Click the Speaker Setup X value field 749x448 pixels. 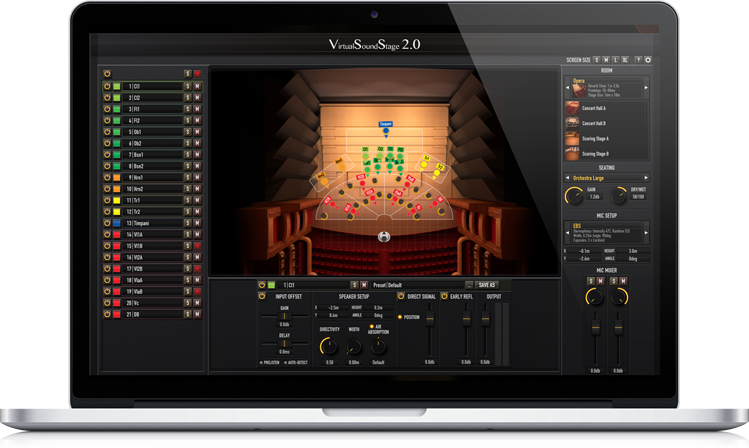(331, 308)
